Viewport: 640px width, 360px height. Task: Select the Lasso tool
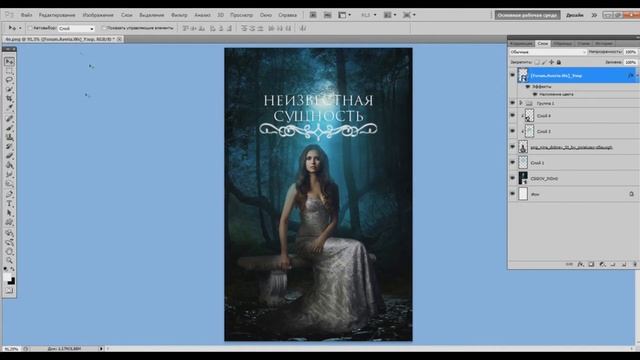coord(9,80)
